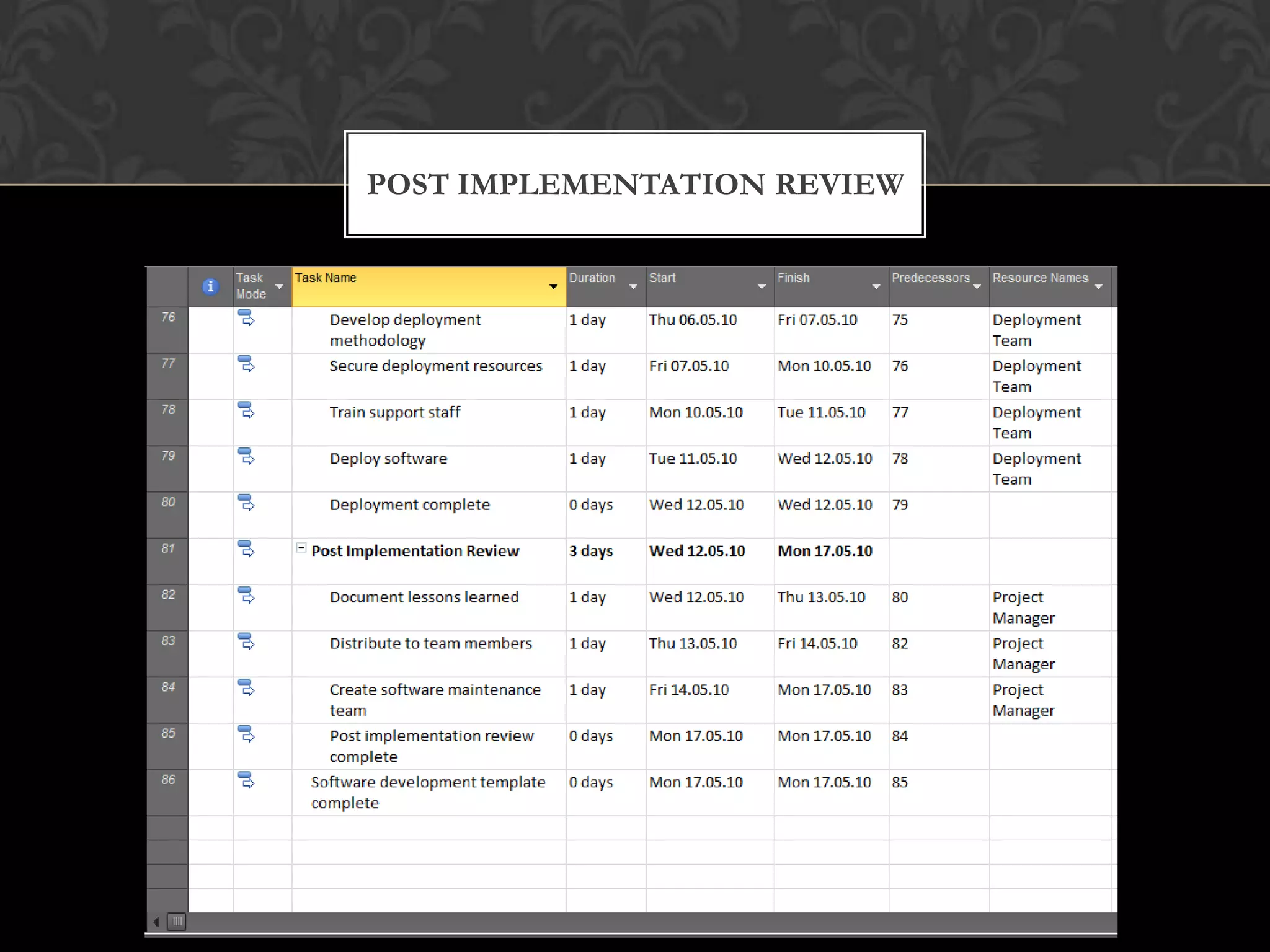The width and height of the screenshot is (1270, 952).
Task: Select the Duration column header
Action: tap(606, 287)
